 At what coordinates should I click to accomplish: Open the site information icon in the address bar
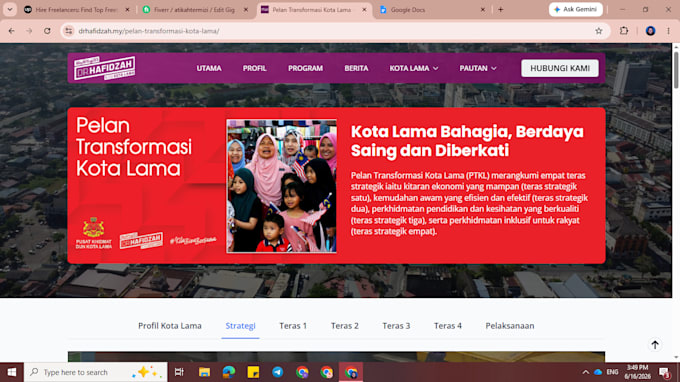[x=69, y=31]
